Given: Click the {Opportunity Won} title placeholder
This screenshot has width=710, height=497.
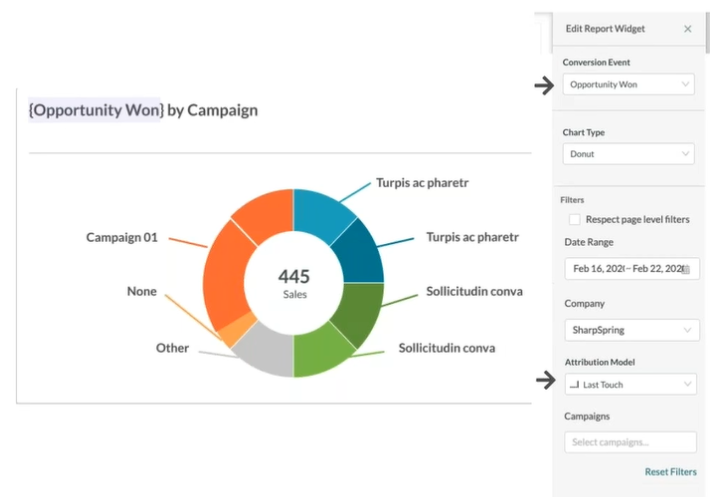Looking at the screenshot, I should tap(96, 110).
